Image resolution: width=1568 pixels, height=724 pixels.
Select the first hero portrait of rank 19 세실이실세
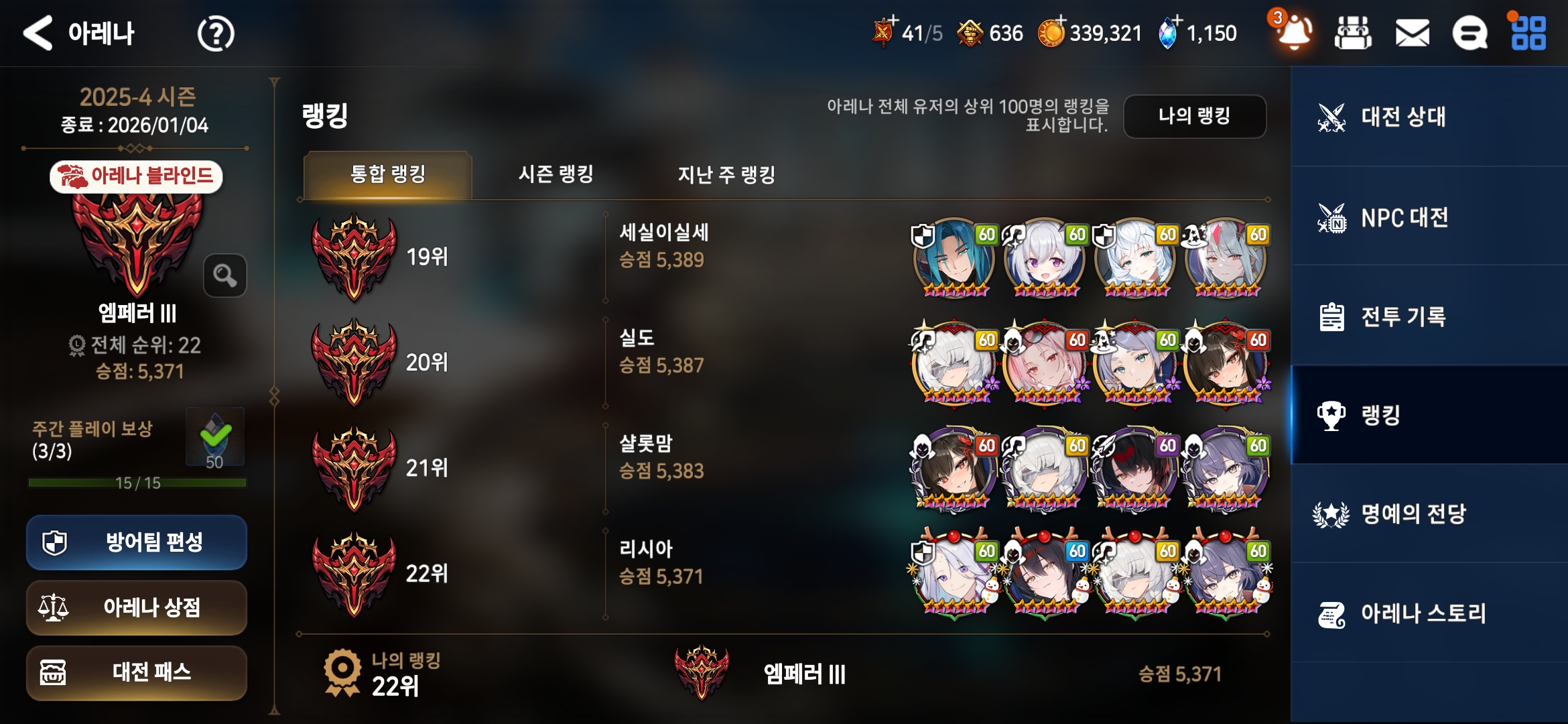pos(954,258)
